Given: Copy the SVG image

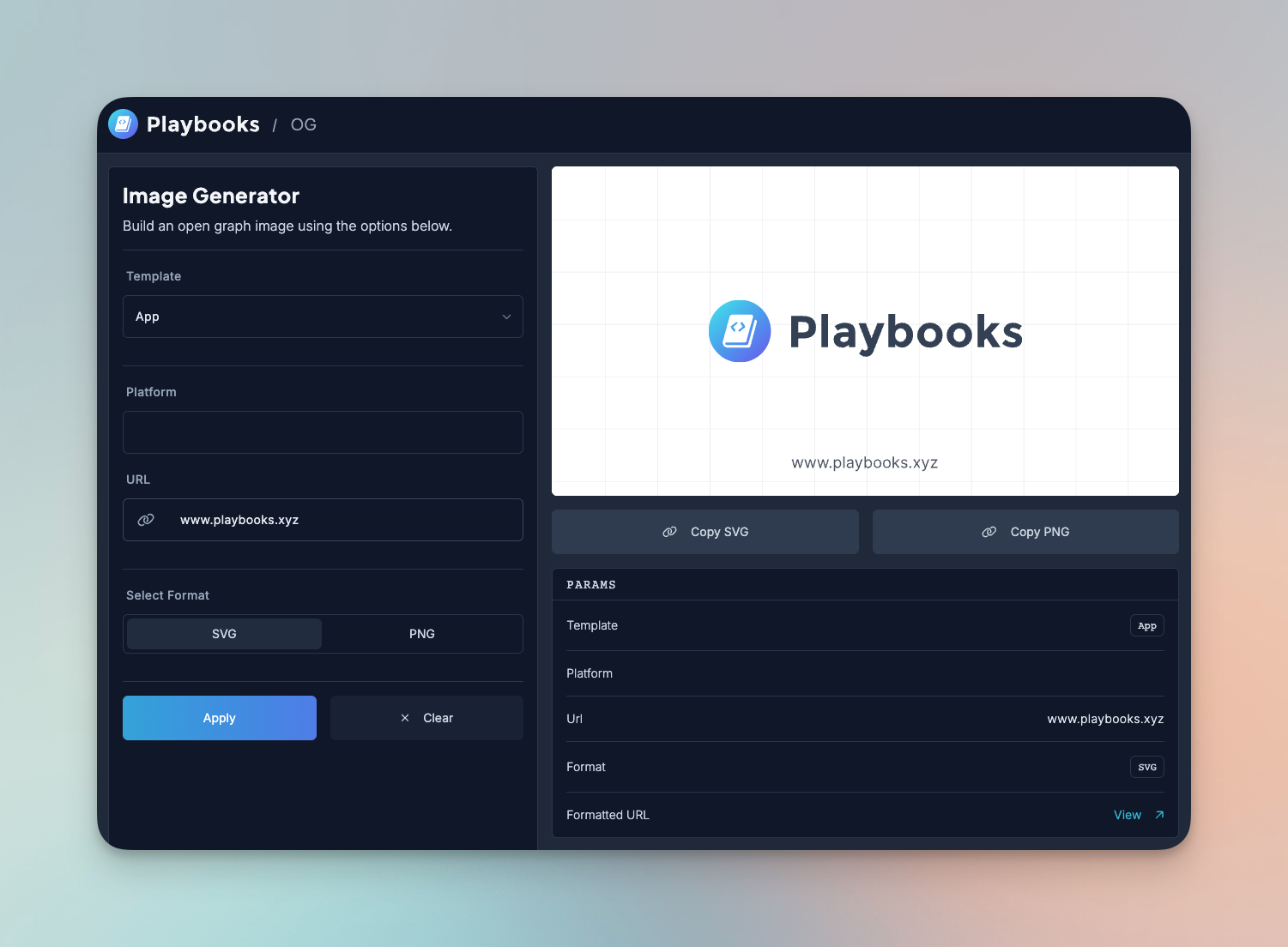Looking at the screenshot, I should 705,532.
